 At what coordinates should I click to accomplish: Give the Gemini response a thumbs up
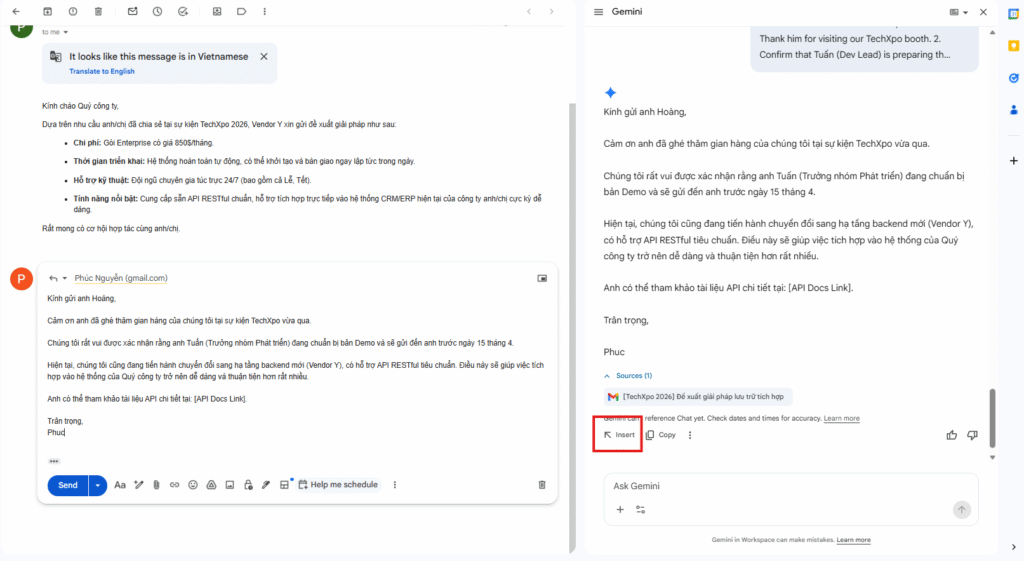click(951, 435)
